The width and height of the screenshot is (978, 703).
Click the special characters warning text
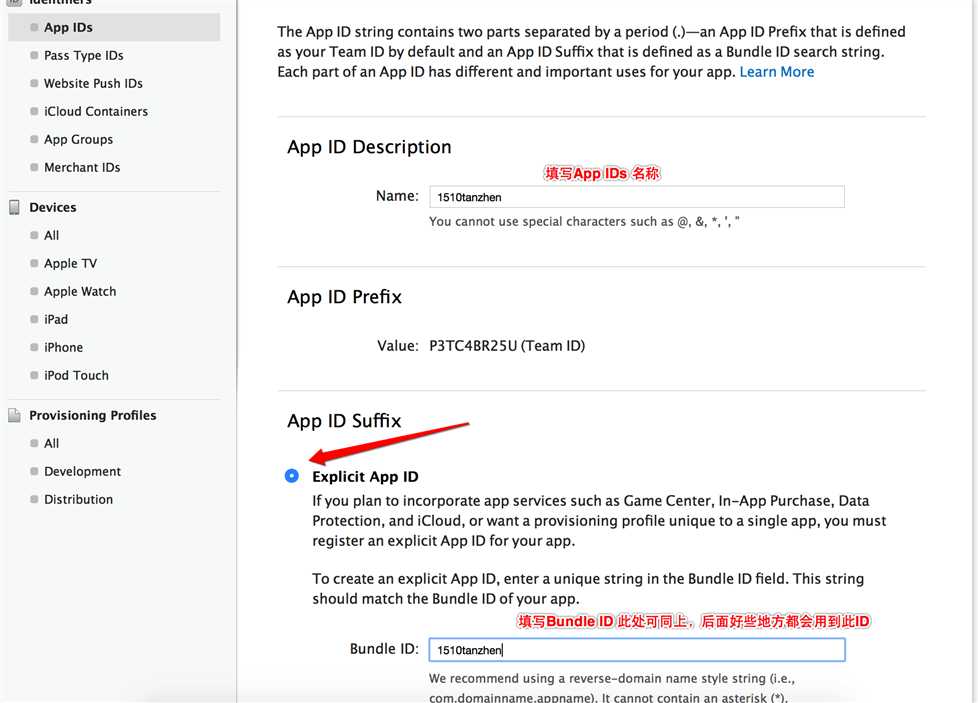[x=584, y=221]
